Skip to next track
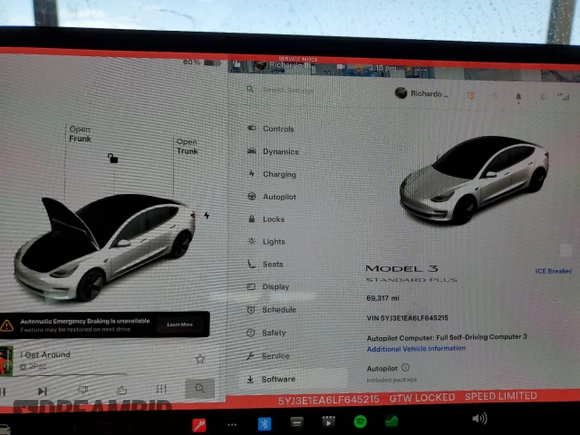This screenshot has height=435, width=580. pyautogui.click(x=42, y=391)
